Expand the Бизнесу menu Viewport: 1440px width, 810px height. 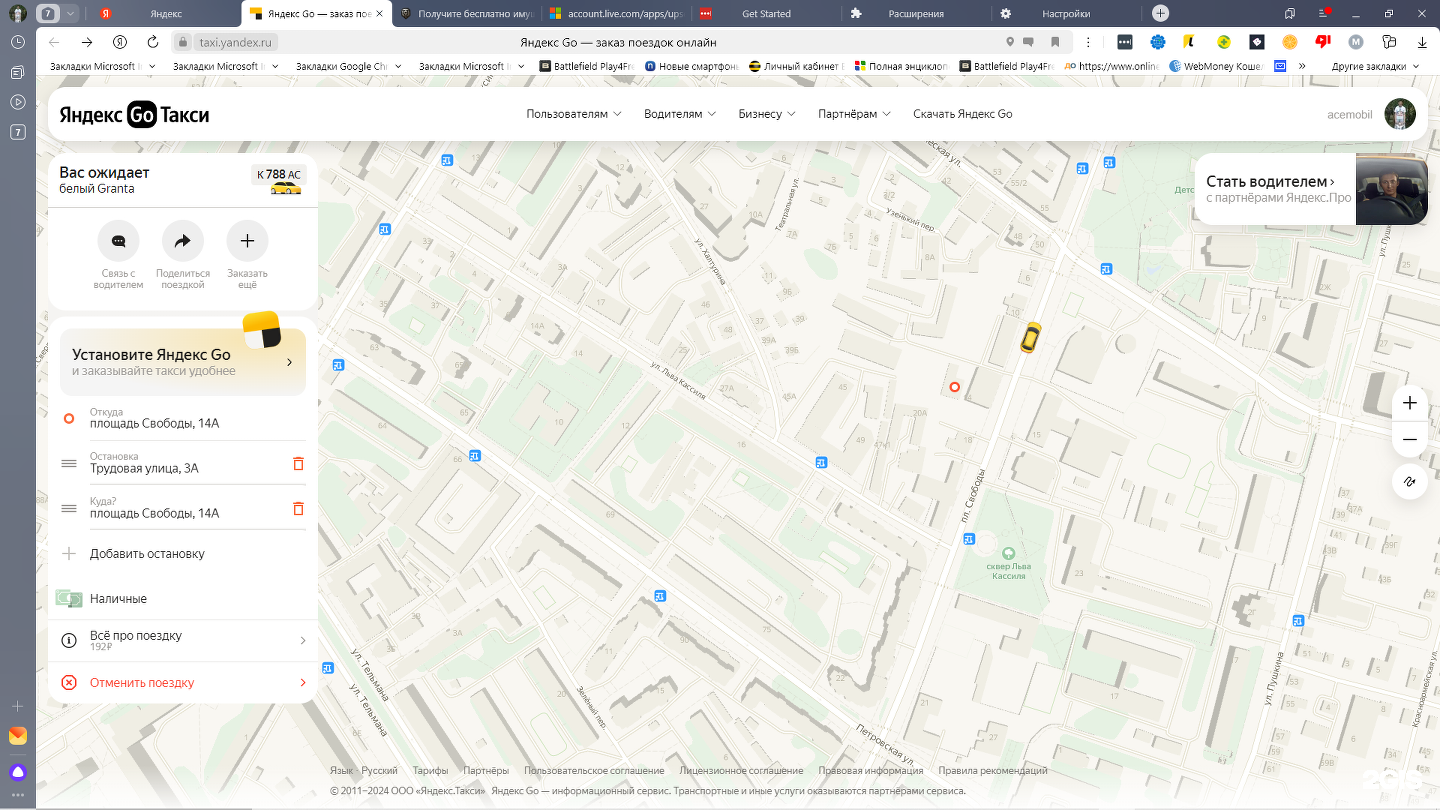coord(767,114)
